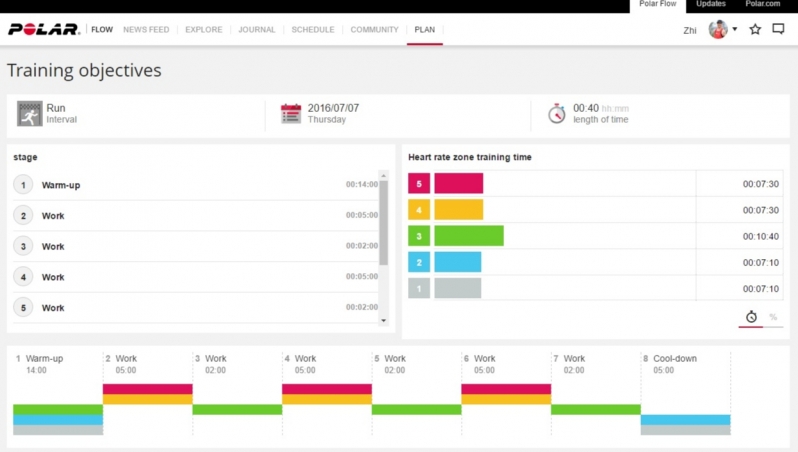Click the running sport icon
798x452 pixels.
pyautogui.click(x=29, y=114)
